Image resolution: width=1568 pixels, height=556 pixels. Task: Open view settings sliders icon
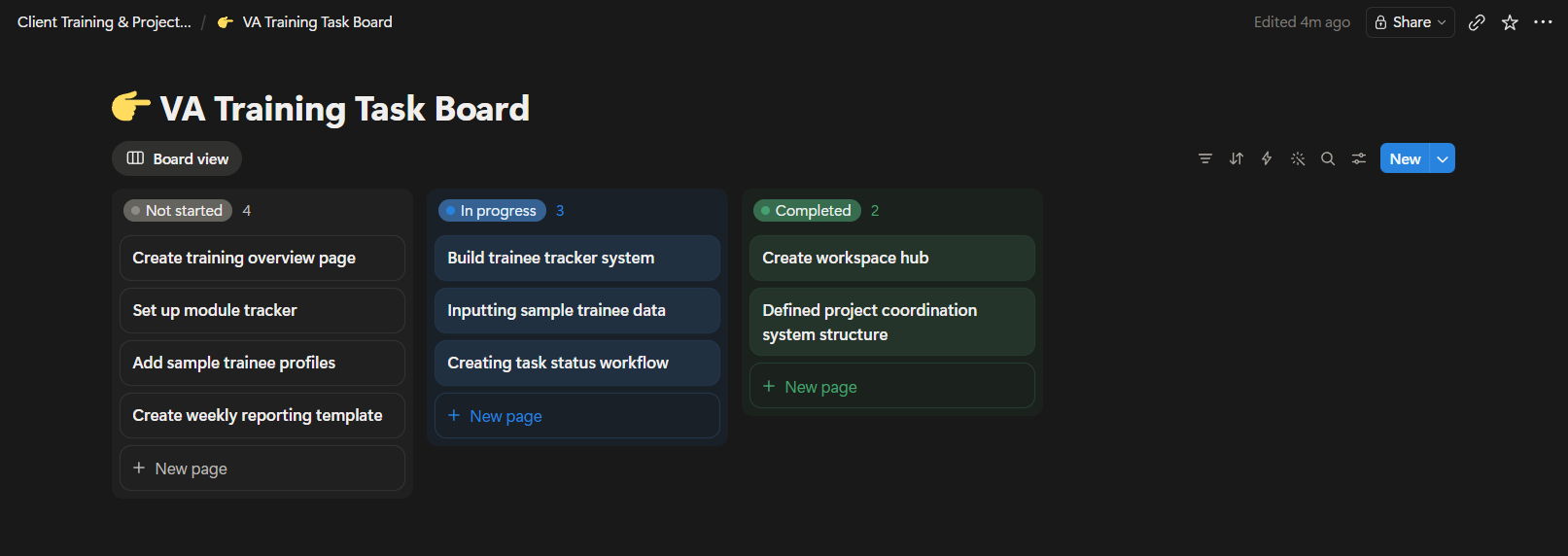(1359, 158)
